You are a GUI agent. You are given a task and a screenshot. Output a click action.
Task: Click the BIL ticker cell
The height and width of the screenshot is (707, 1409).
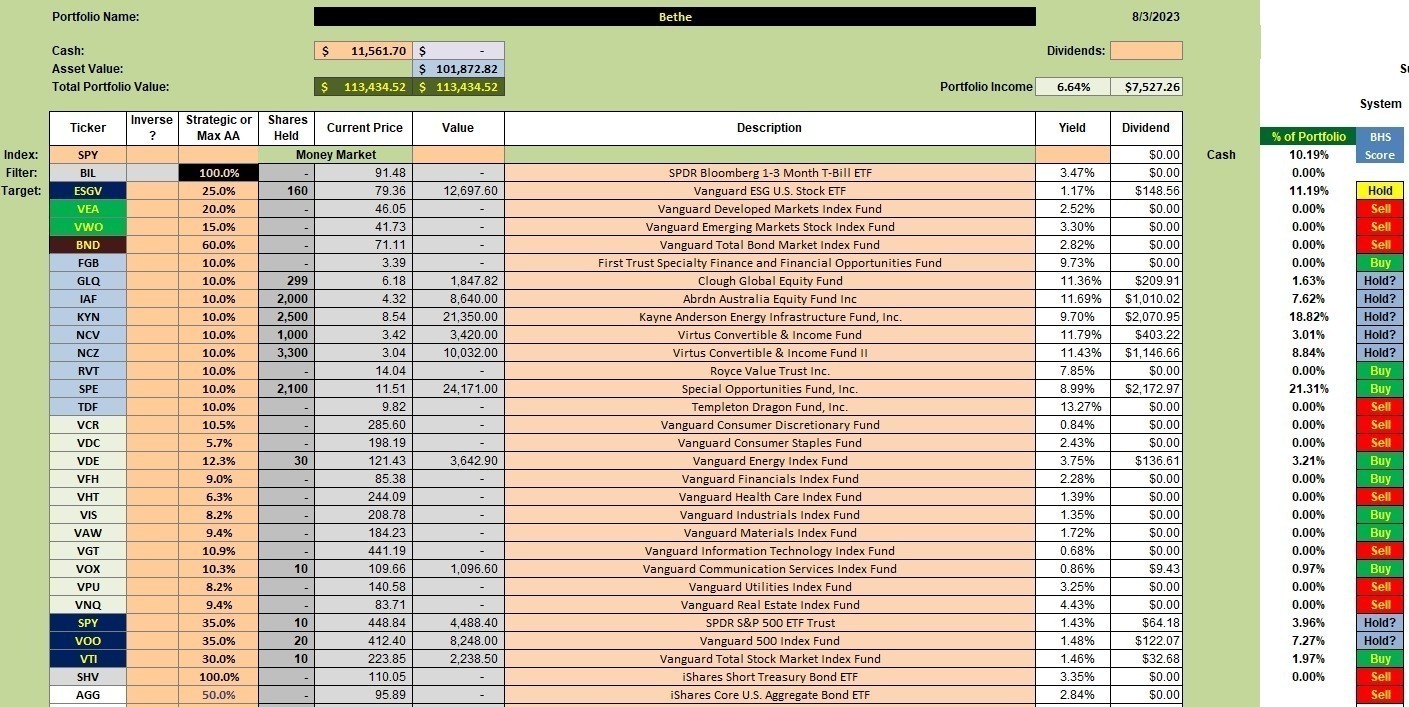(88, 173)
